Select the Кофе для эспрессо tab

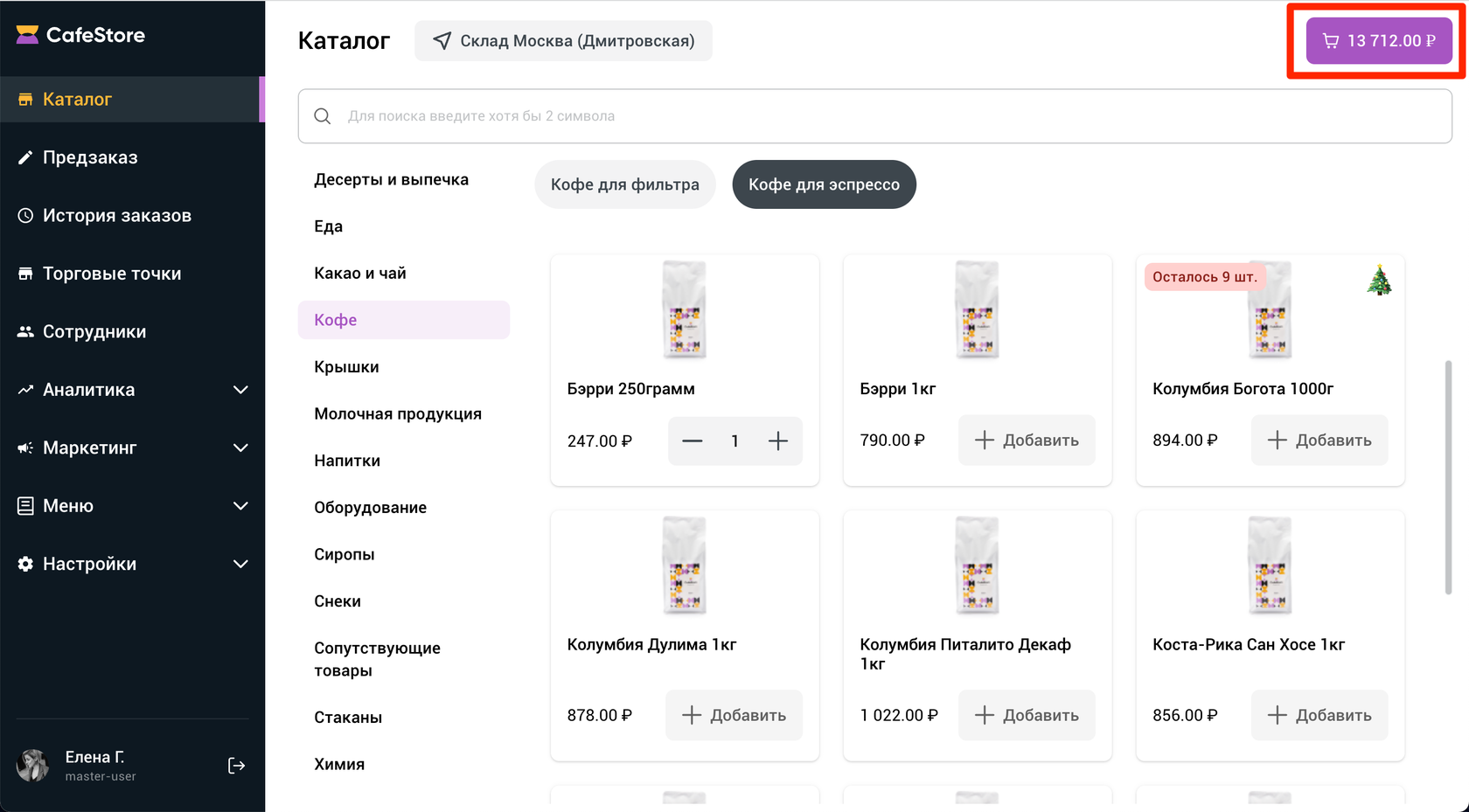pyautogui.click(x=824, y=184)
